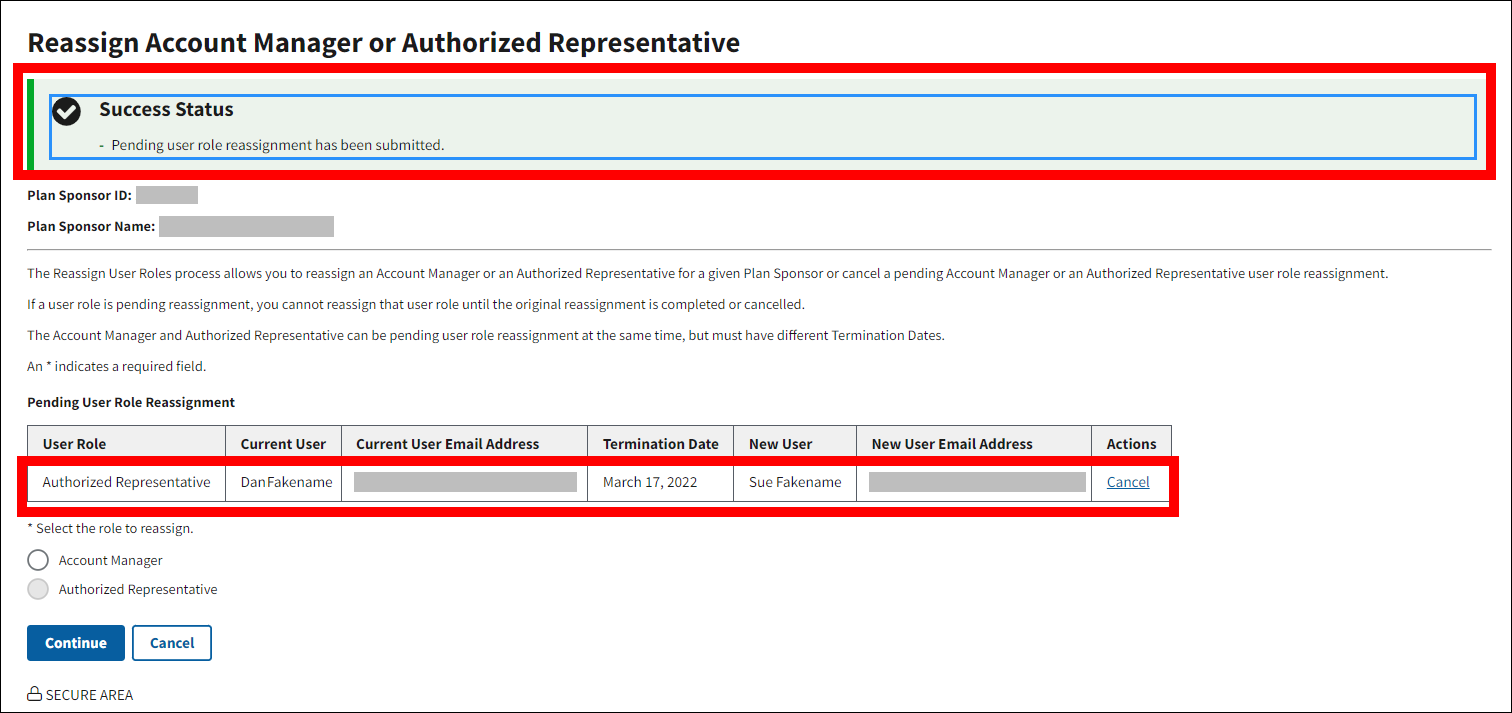Click the DanFakename table cell
The width and height of the screenshot is (1512, 713).
(x=286, y=482)
